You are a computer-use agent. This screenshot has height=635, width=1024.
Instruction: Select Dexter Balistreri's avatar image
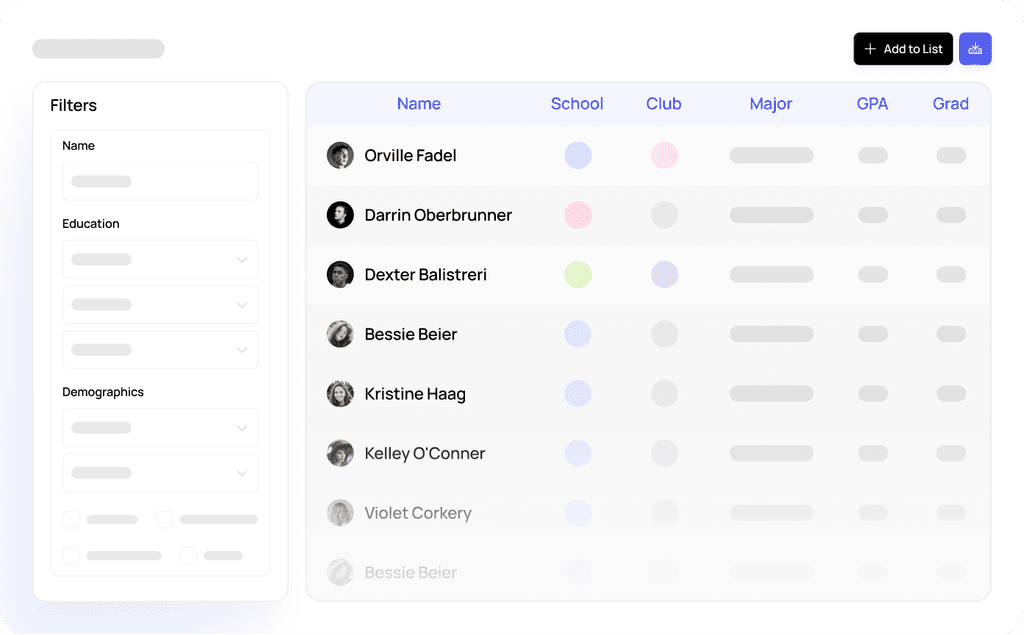pos(340,274)
